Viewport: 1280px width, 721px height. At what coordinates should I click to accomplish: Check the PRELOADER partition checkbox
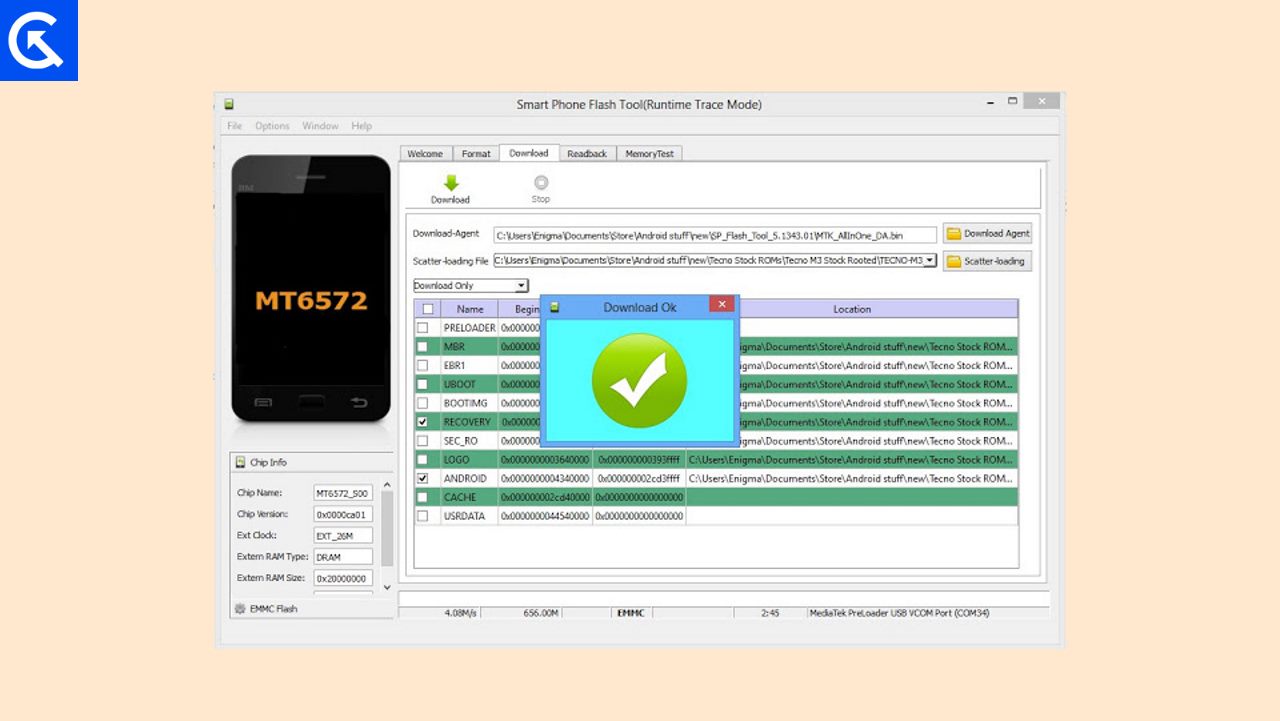(422, 328)
